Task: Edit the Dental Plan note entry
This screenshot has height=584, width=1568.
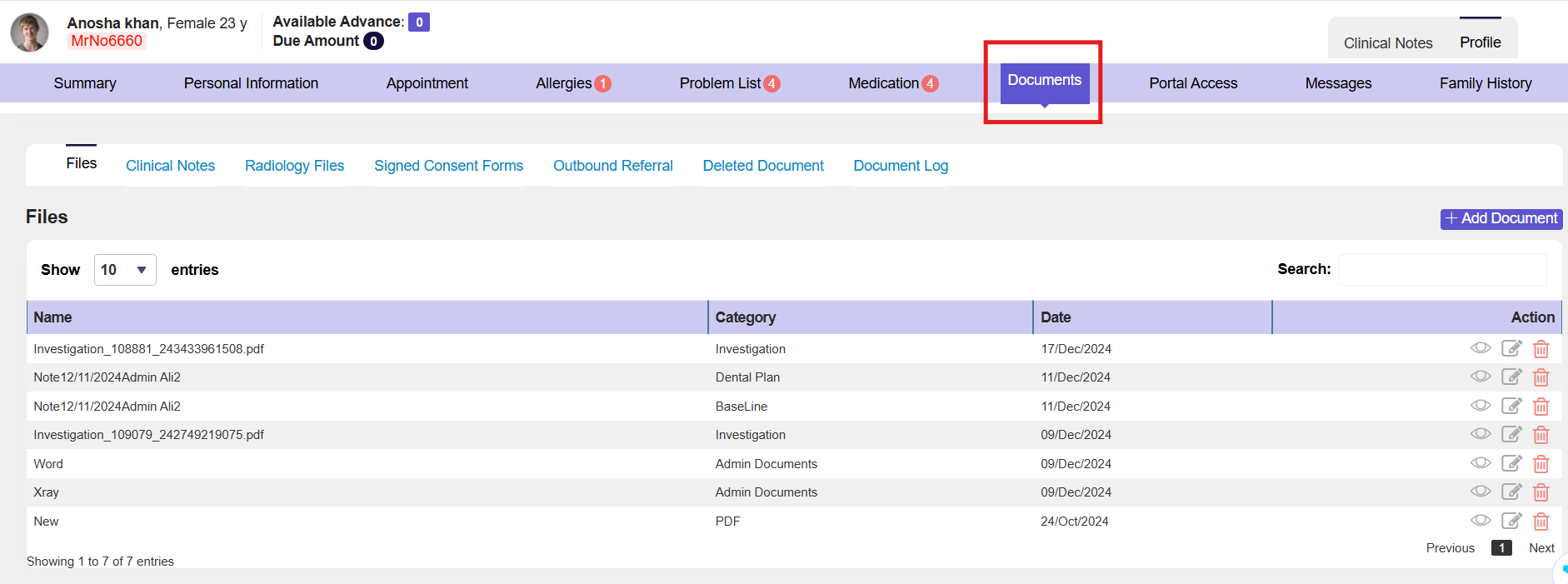Action: (x=1511, y=377)
